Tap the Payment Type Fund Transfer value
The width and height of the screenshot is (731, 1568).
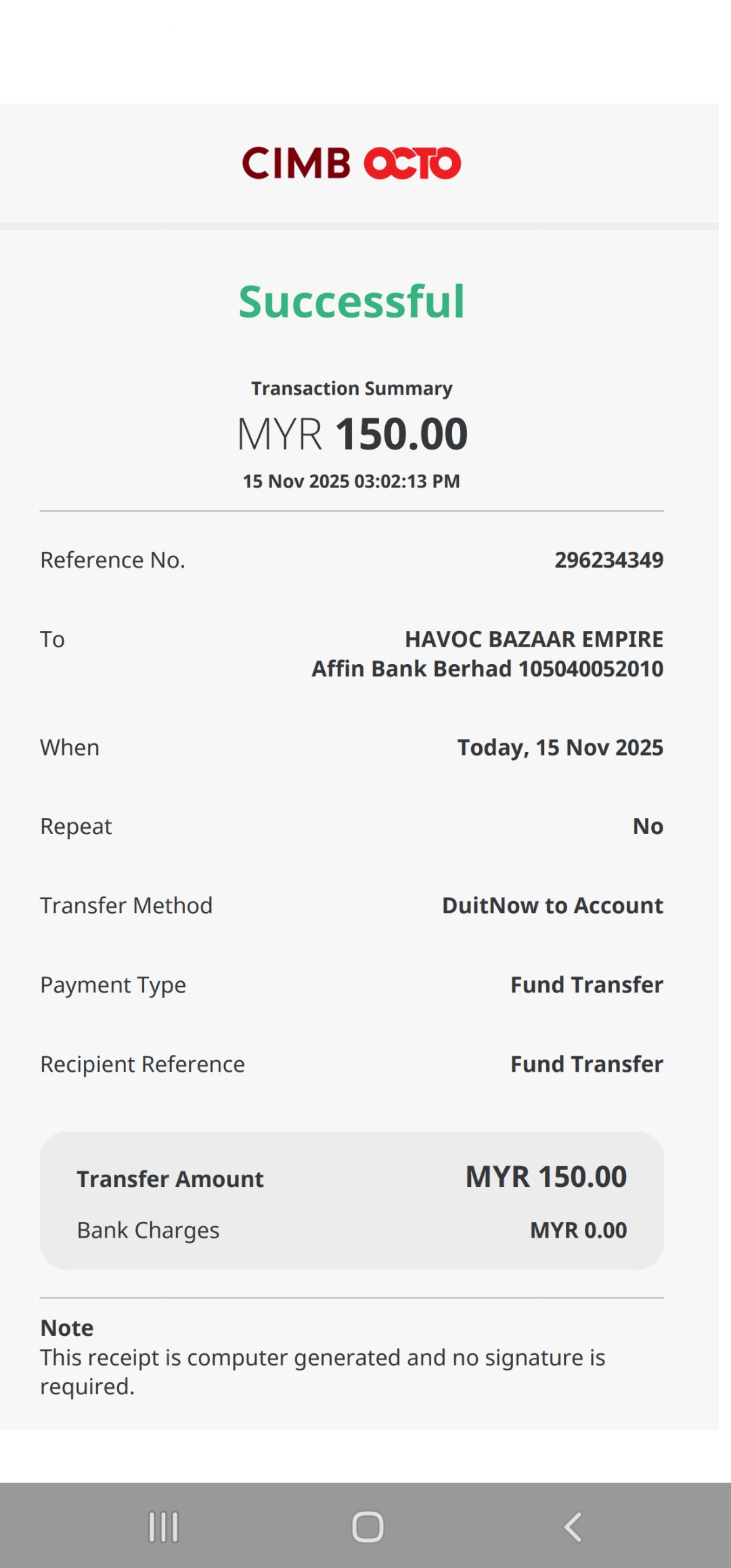[x=586, y=985]
